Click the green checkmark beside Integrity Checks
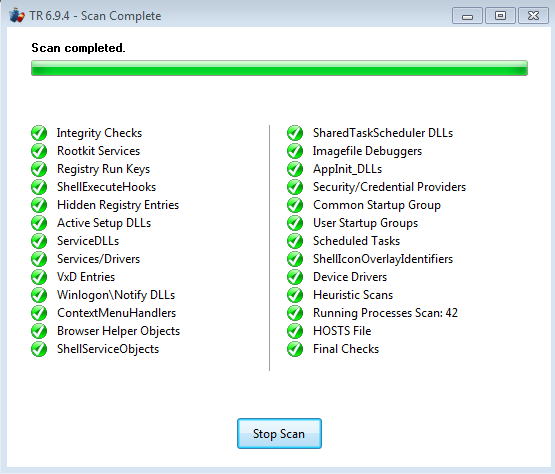This screenshot has width=555, height=474. point(39,133)
